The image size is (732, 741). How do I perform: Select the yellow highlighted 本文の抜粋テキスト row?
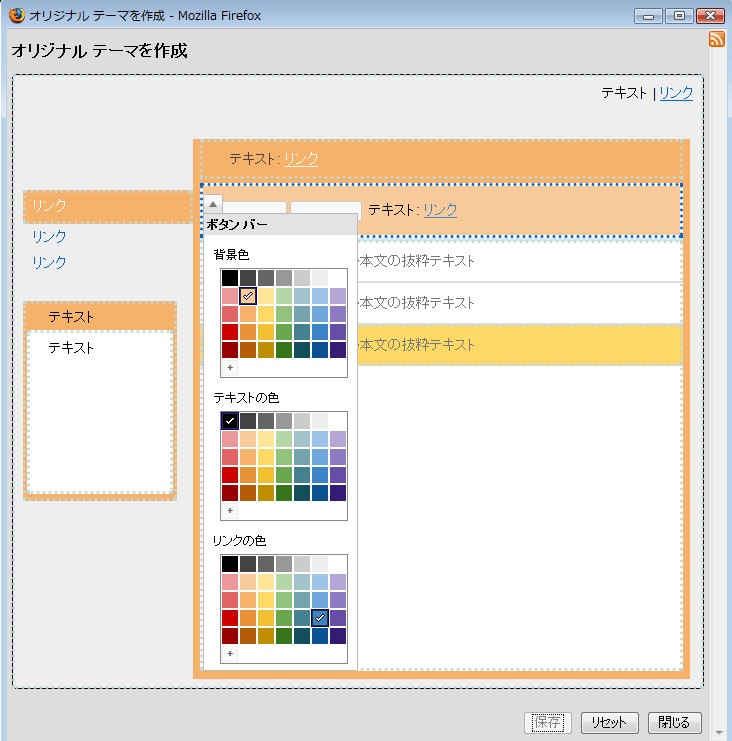point(519,345)
